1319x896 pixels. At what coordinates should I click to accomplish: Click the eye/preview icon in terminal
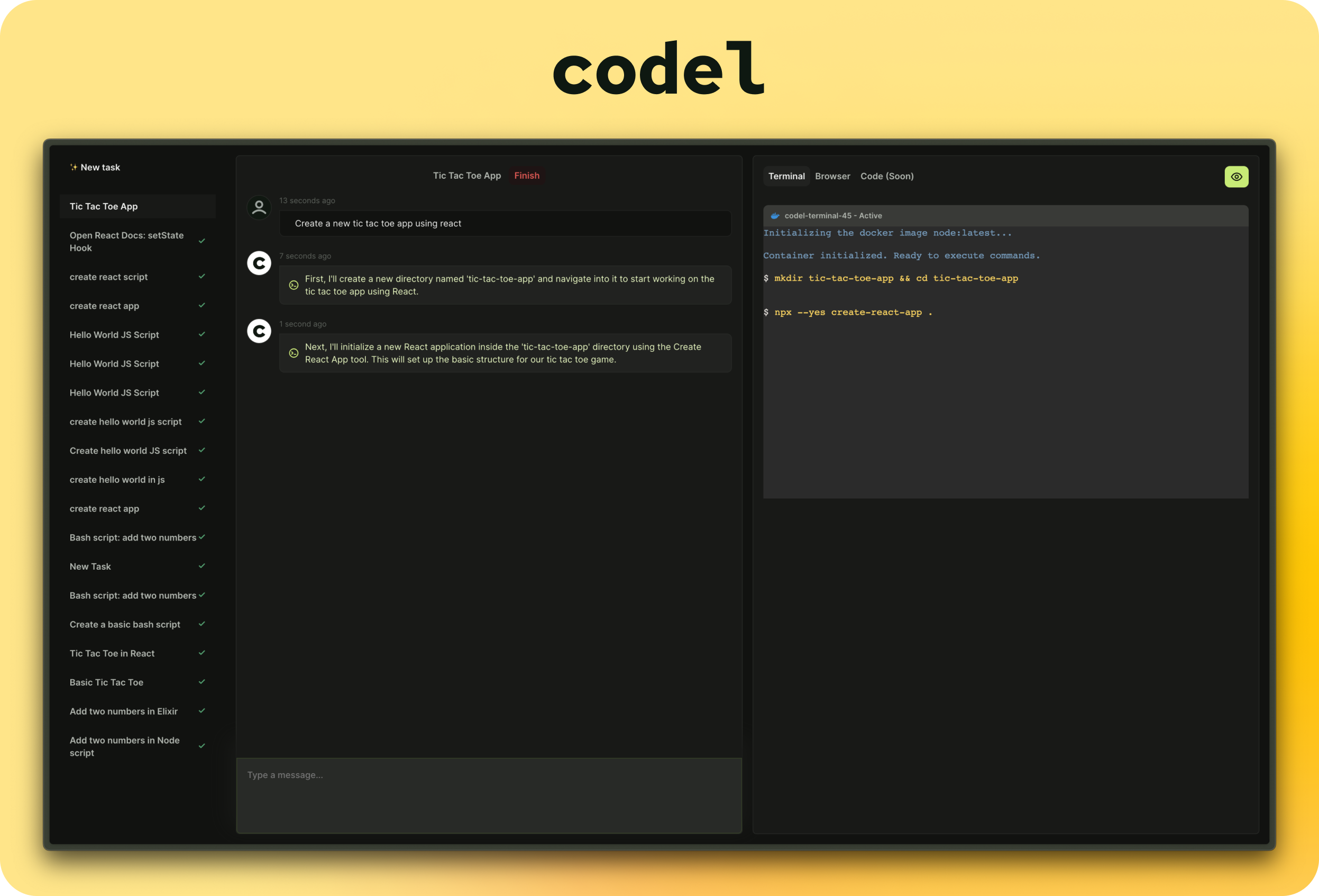coord(1237,176)
